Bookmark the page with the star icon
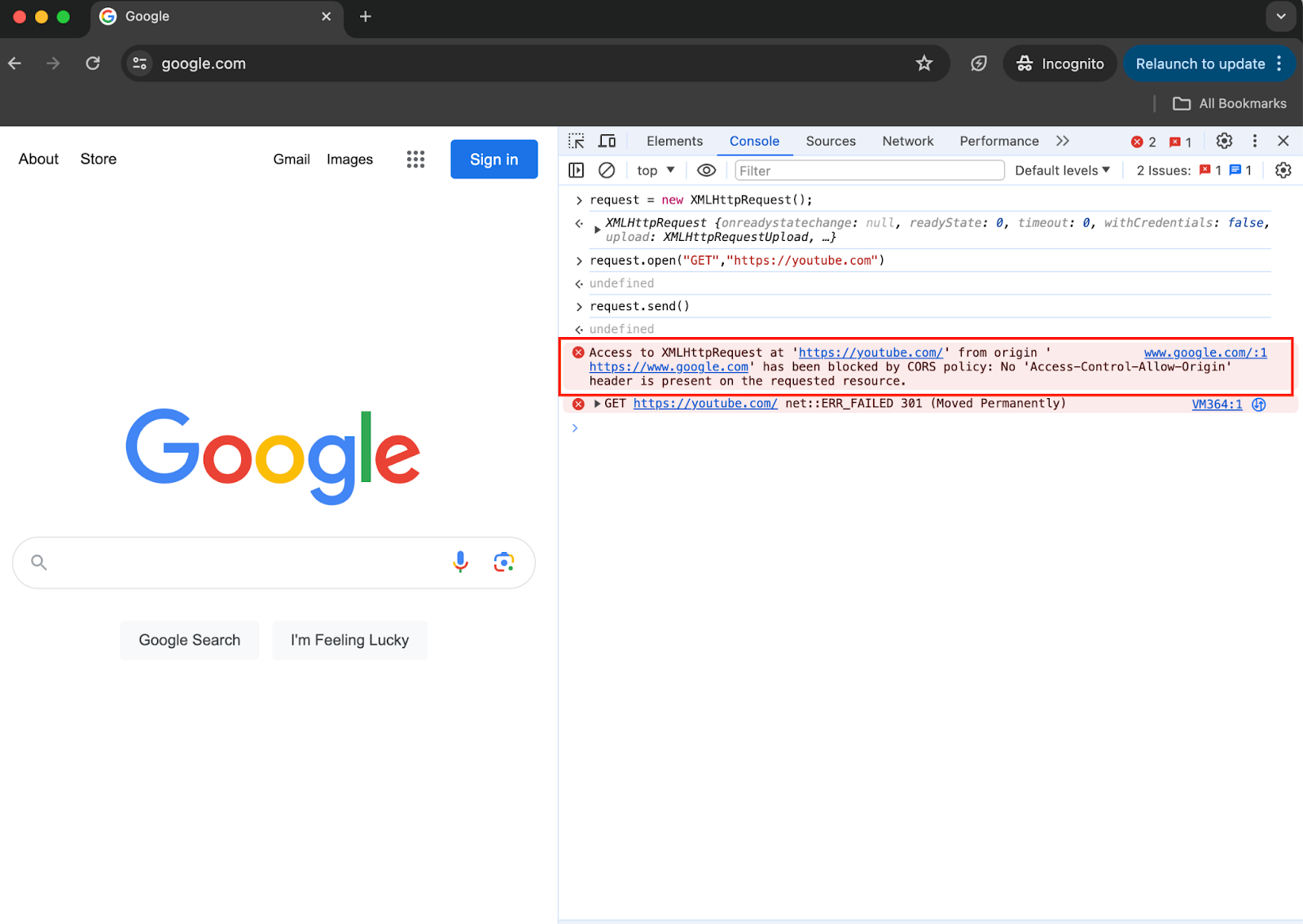The height and width of the screenshot is (924, 1303). (x=924, y=63)
